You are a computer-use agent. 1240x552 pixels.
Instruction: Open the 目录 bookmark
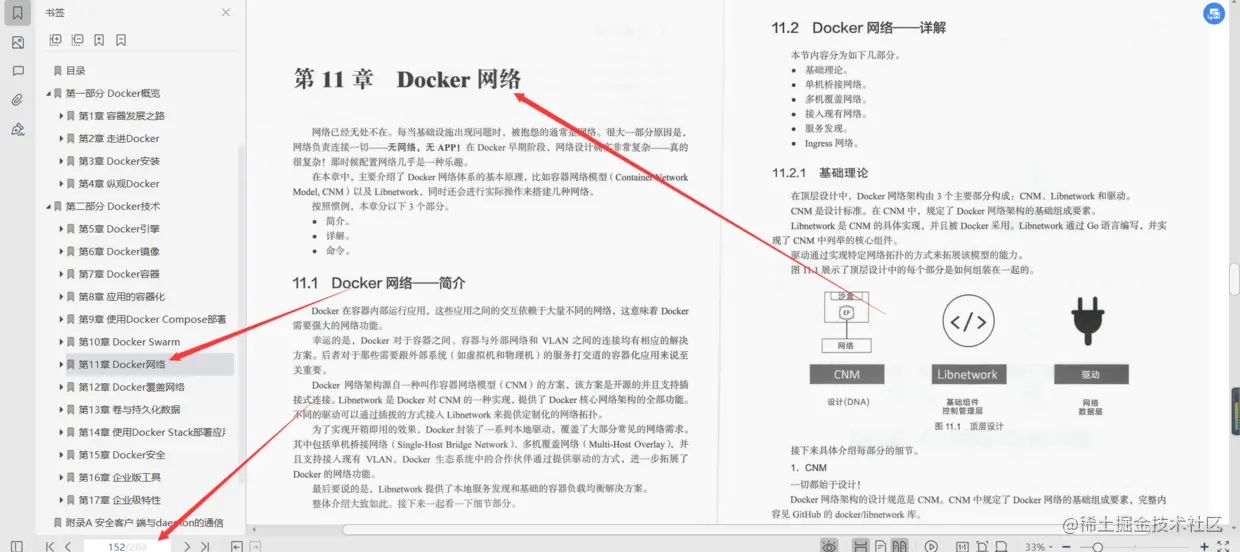[x=76, y=71]
